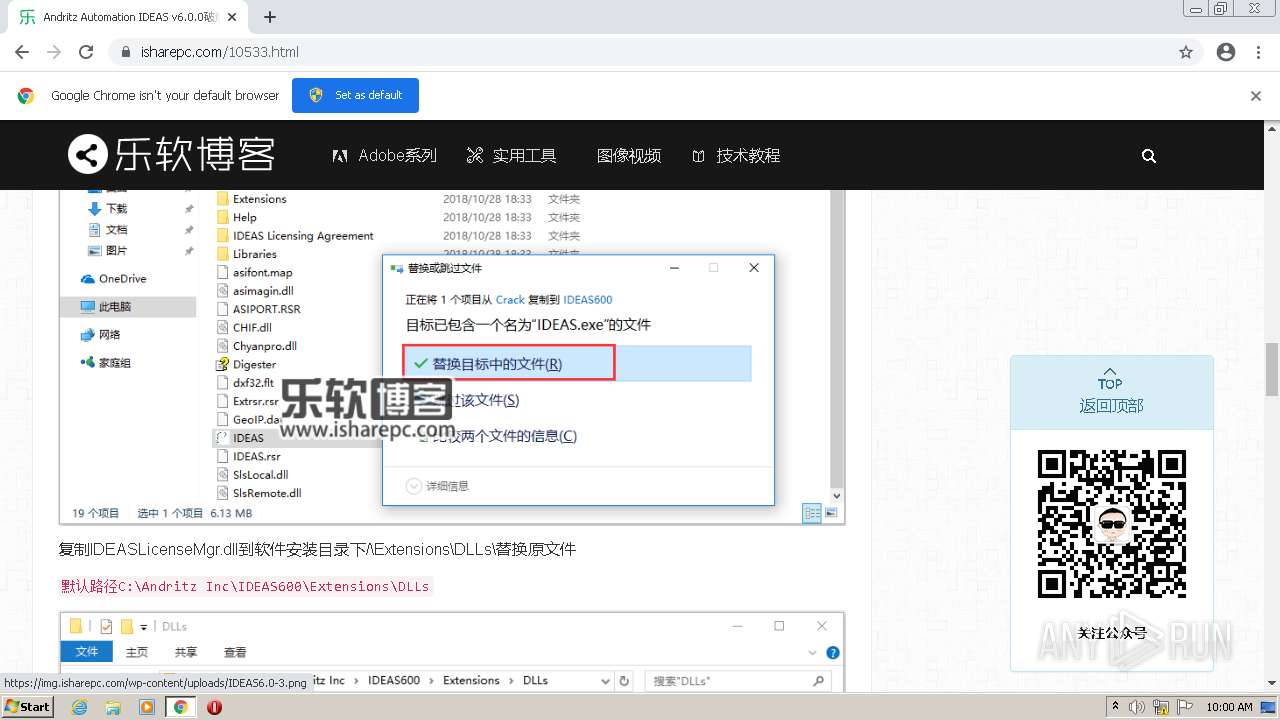Click the page vertical scrollbar thumb
Viewport: 1280px width, 720px height.
(1272, 370)
